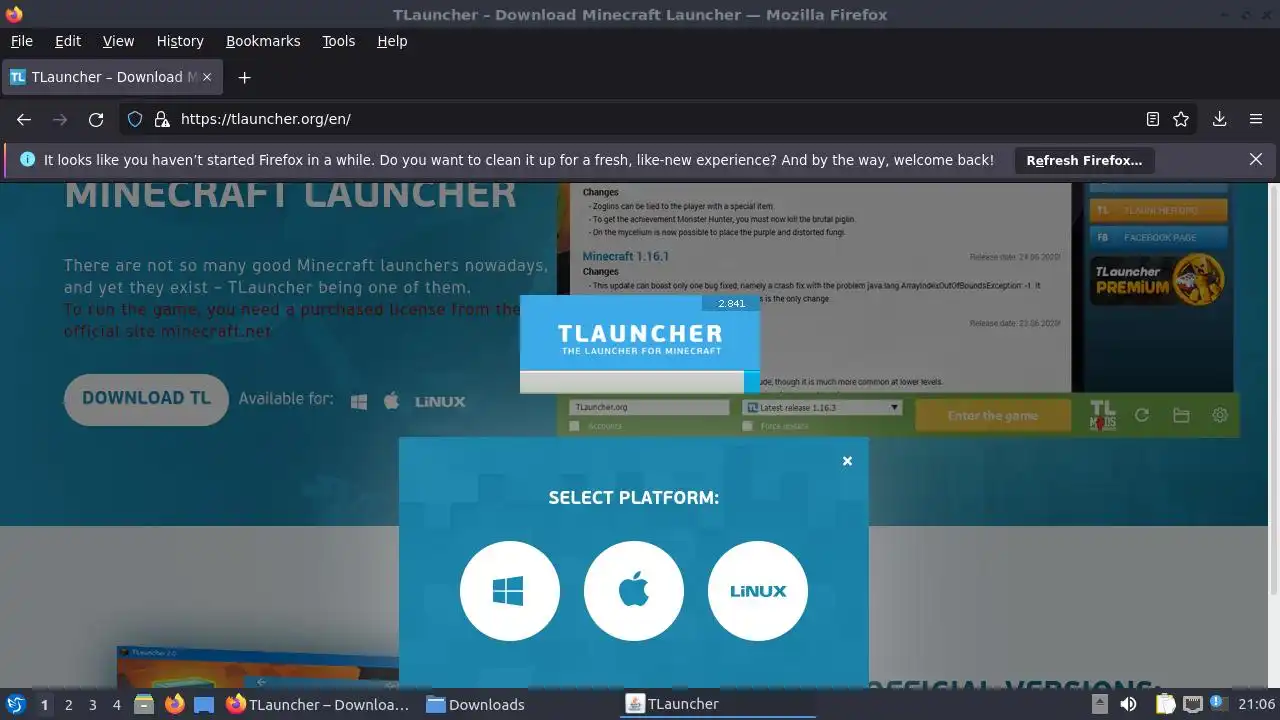Switch to workspace 2
1280x720 pixels.
click(x=68, y=704)
